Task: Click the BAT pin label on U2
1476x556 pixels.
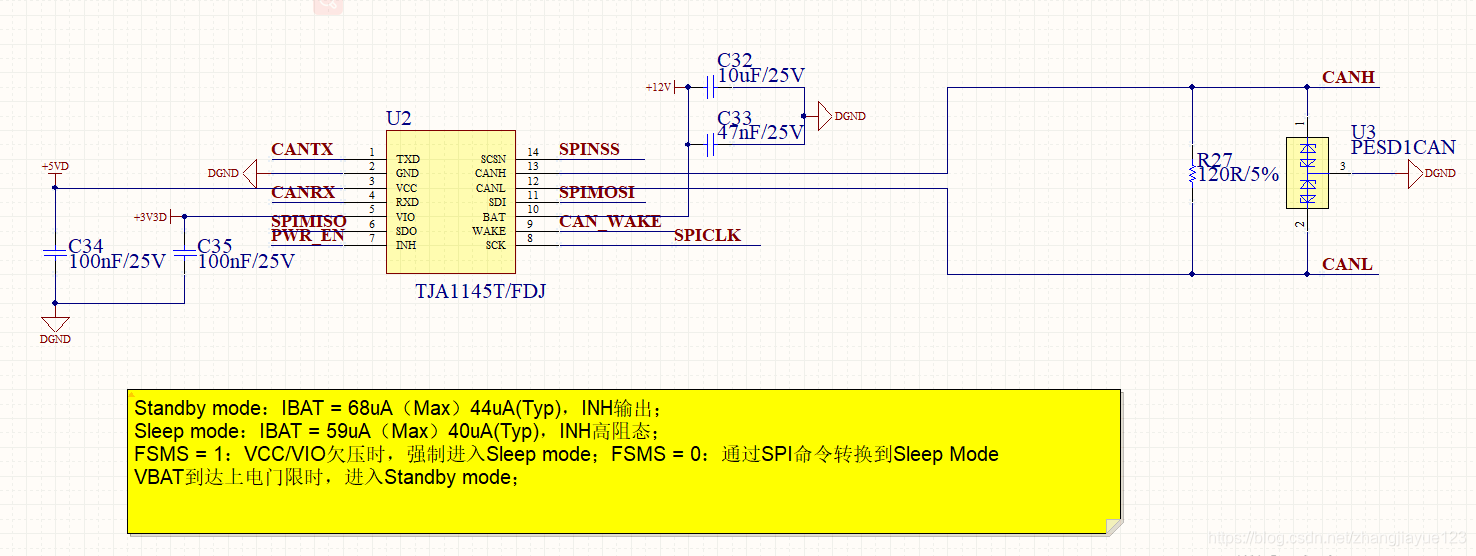Action: pos(495,217)
